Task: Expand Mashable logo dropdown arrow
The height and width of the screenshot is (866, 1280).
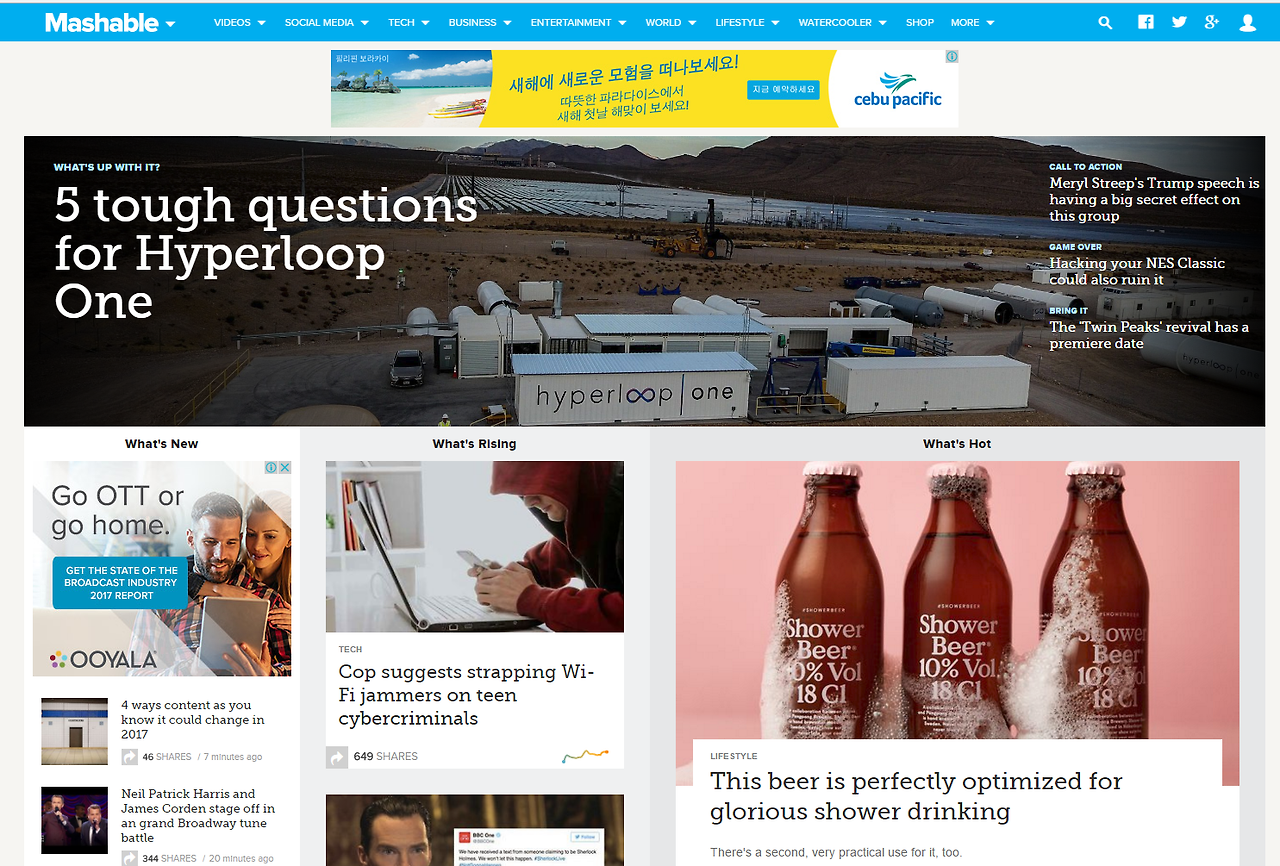Action: [170, 24]
